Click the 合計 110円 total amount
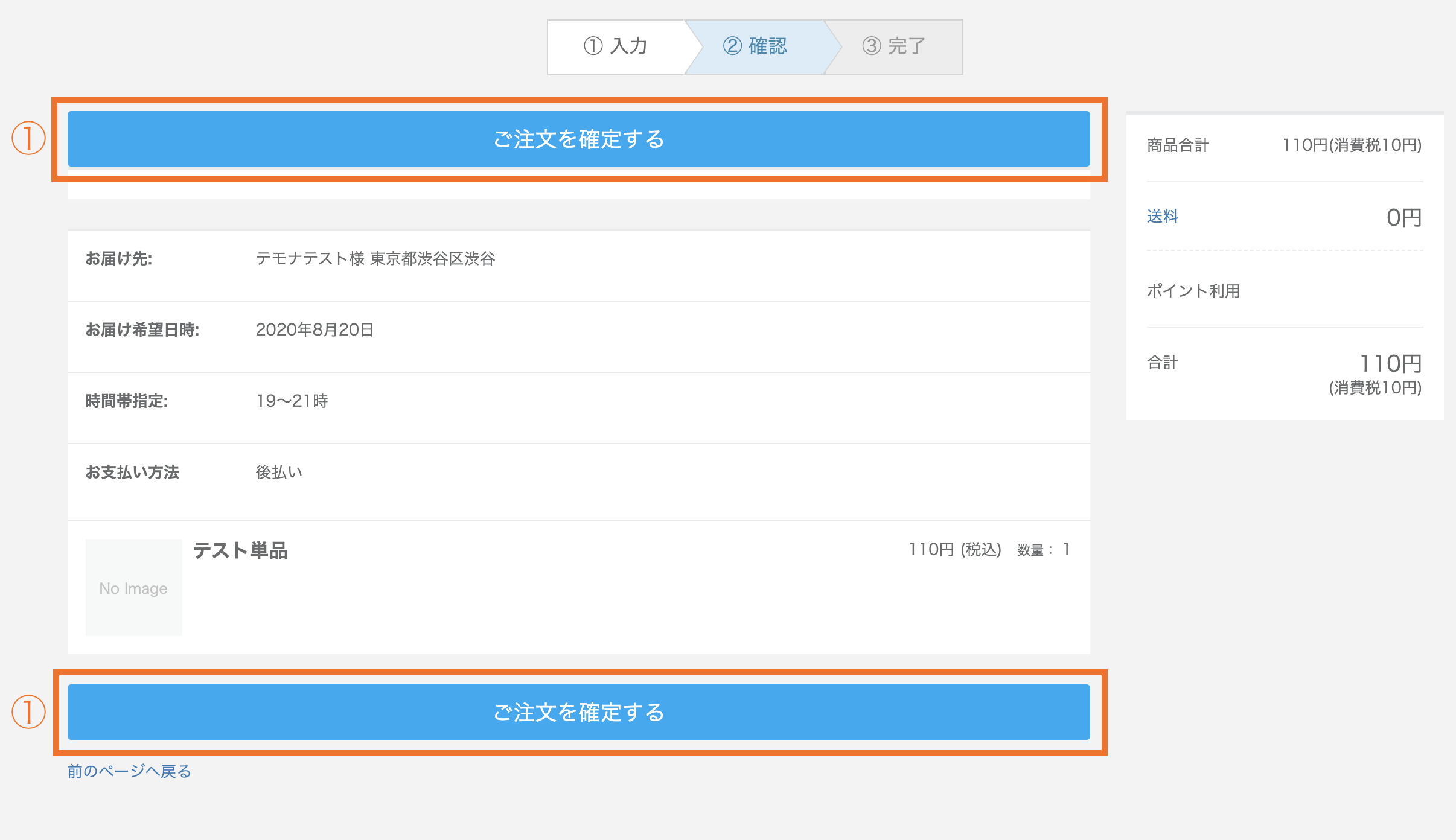Viewport: 1456px width, 840px height. coord(1390,364)
